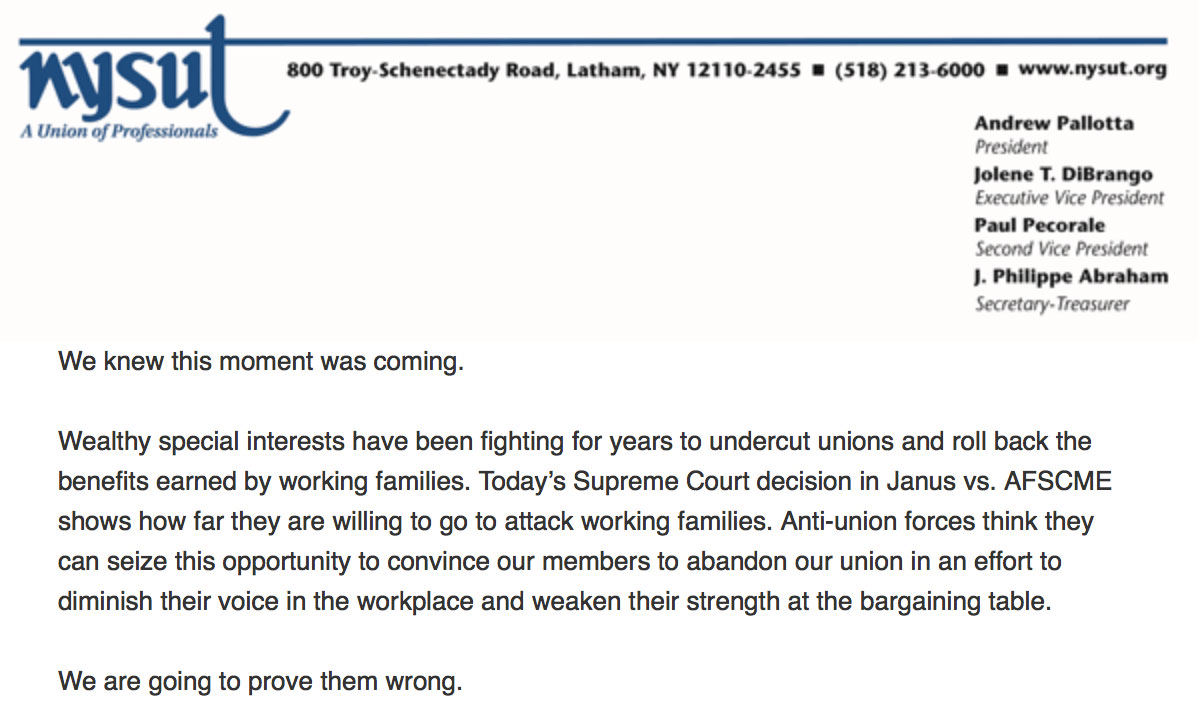
Task: Select the name Jolene T. DiBrango
Action: pyautogui.click(x=1063, y=174)
